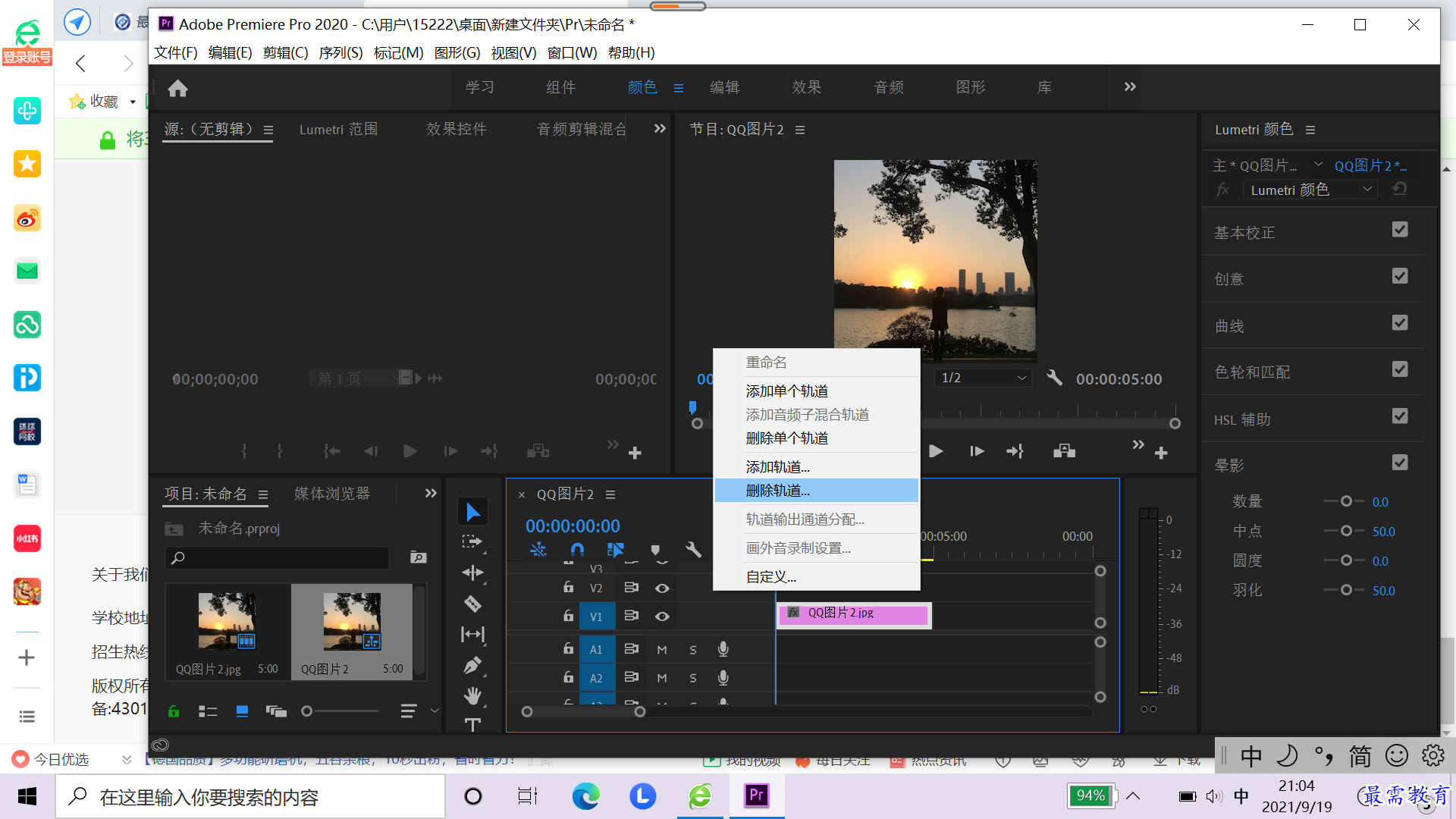Enable voice-over record on A1
Viewport: 1456px width, 819px height.
pyautogui.click(x=723, y=649)
